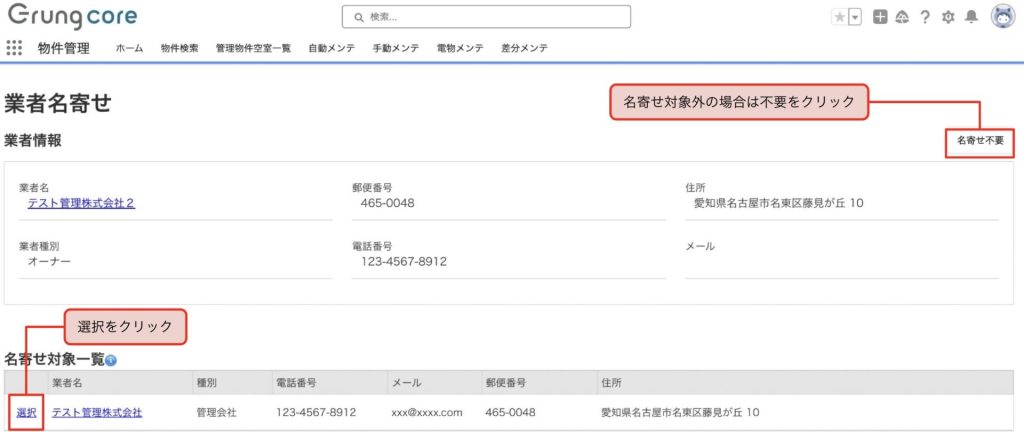
Task: Open the 差分メンテ tab
Action: click(524, 48)
